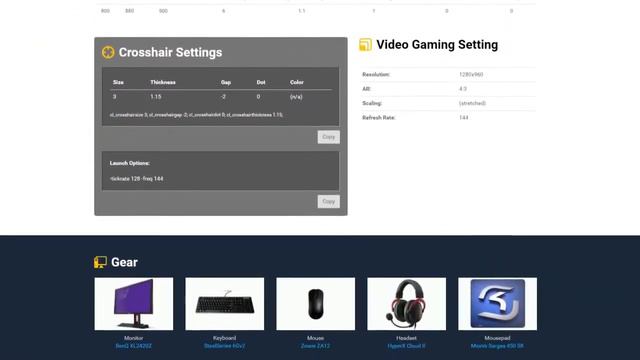The height and width of the screenshot is (360, 640).
Task: Click the "Size" column header
Action: click(118, 82)
